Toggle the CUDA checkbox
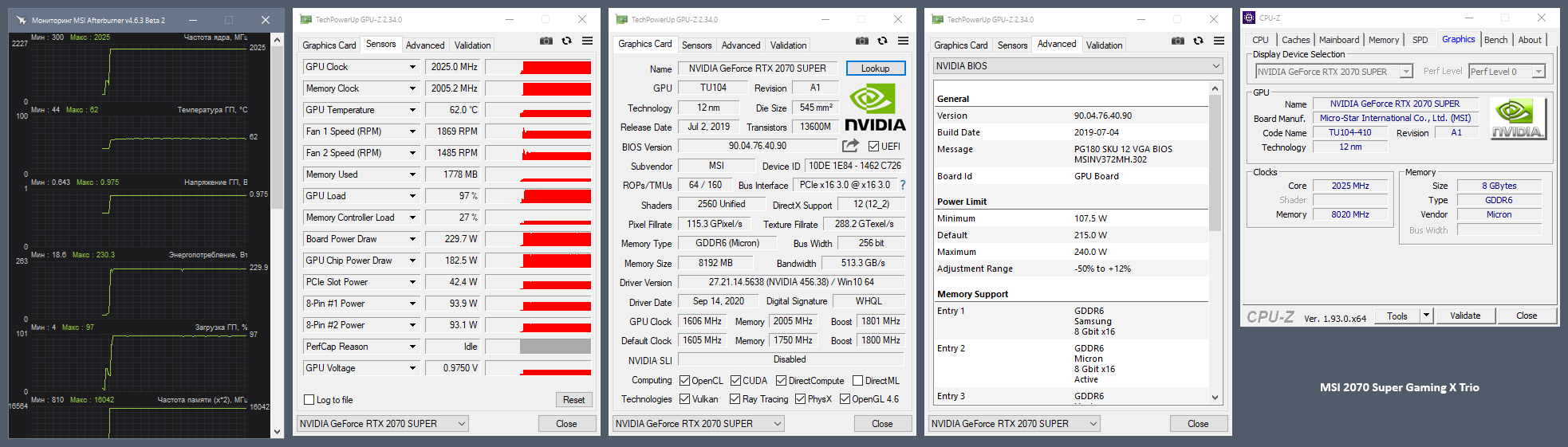The height and width of the screenshot is (447, 1568). pos(735,381)
